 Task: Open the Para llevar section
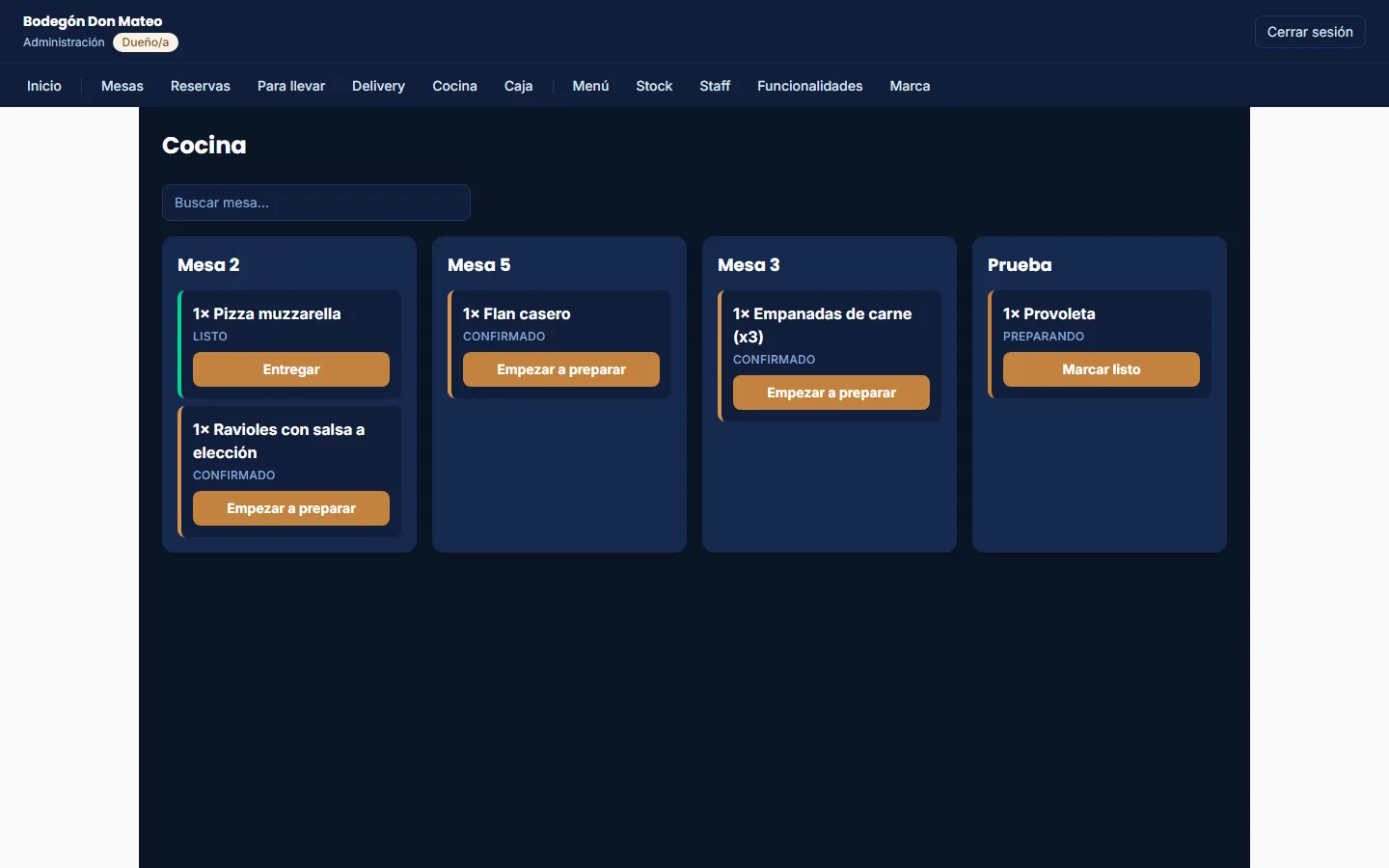(291, 86)
